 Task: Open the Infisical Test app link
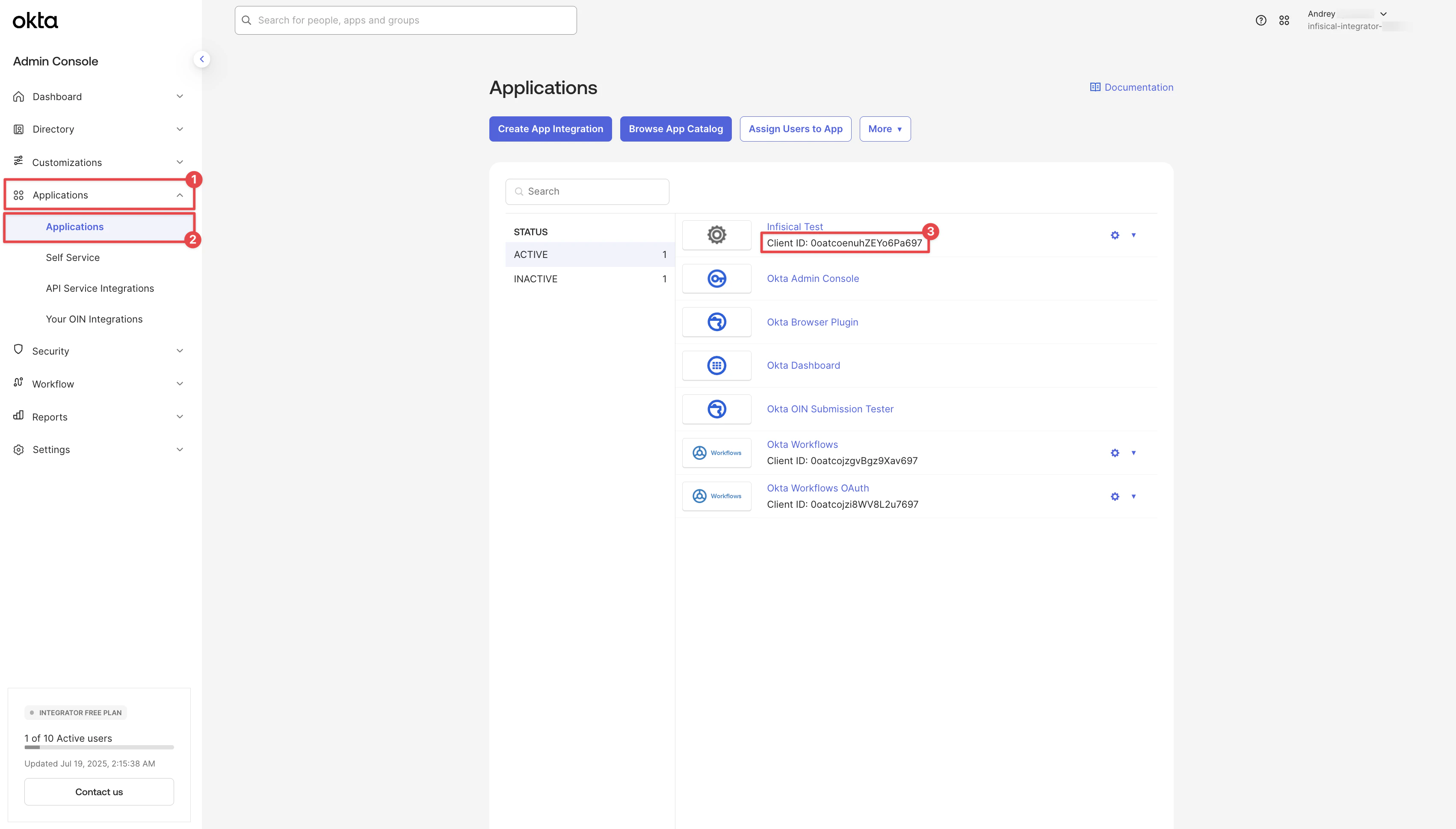[795, 227]
